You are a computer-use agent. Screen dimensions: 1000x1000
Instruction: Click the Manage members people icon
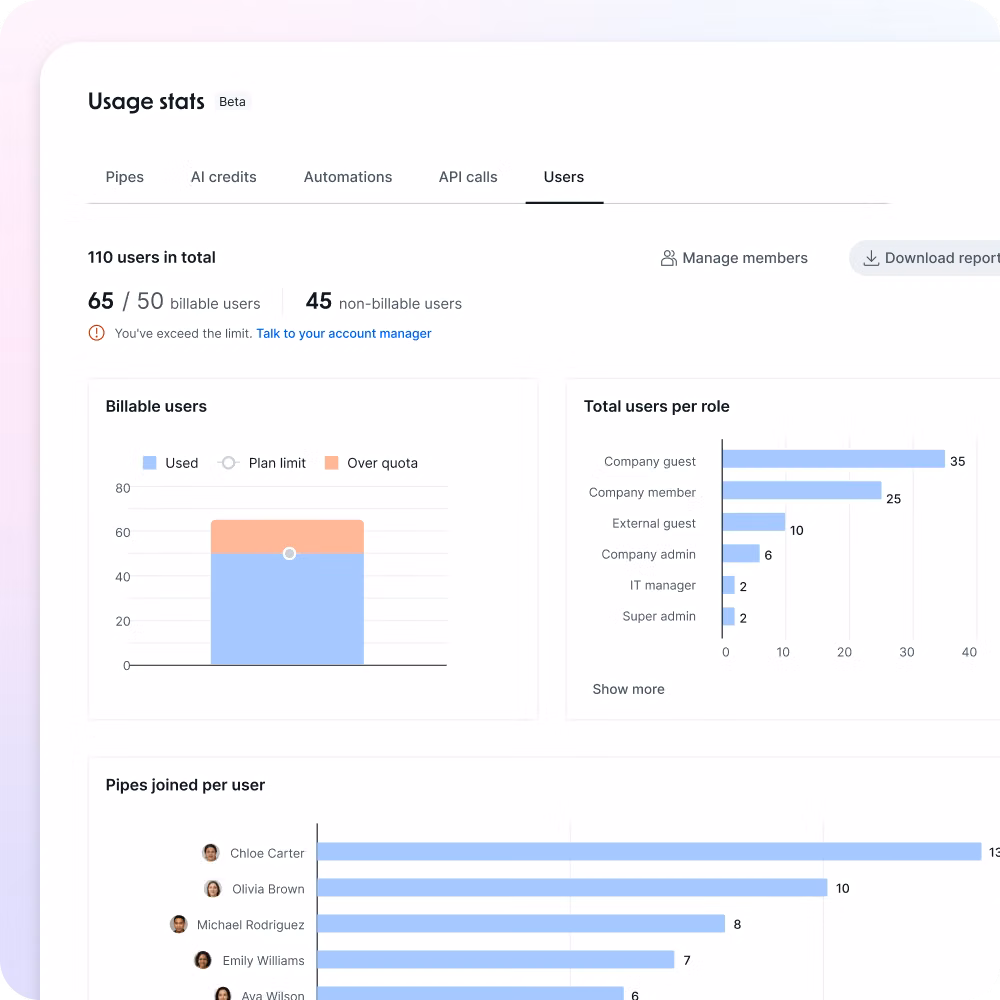tap(669, 258)
